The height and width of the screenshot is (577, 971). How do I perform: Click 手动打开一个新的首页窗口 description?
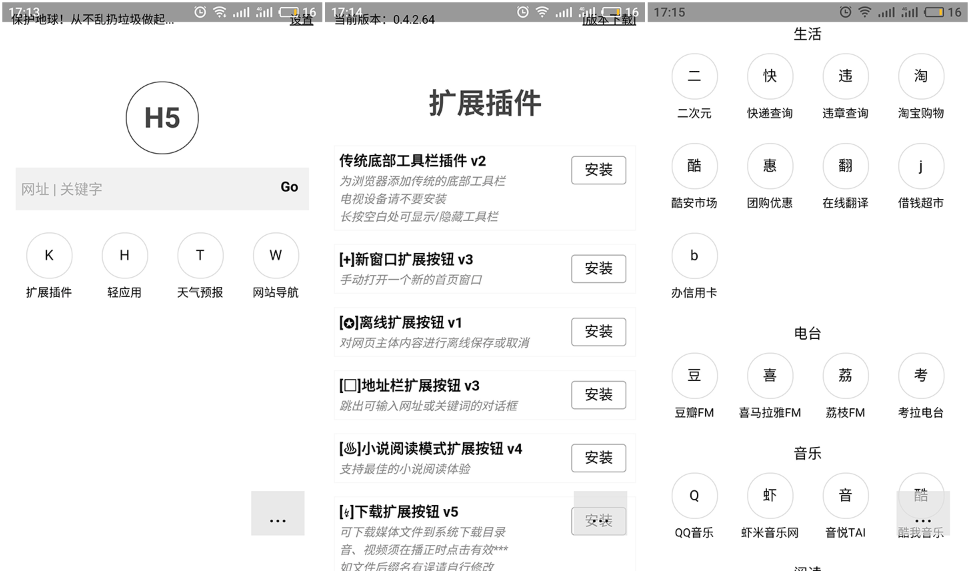(x=411, y=280)
